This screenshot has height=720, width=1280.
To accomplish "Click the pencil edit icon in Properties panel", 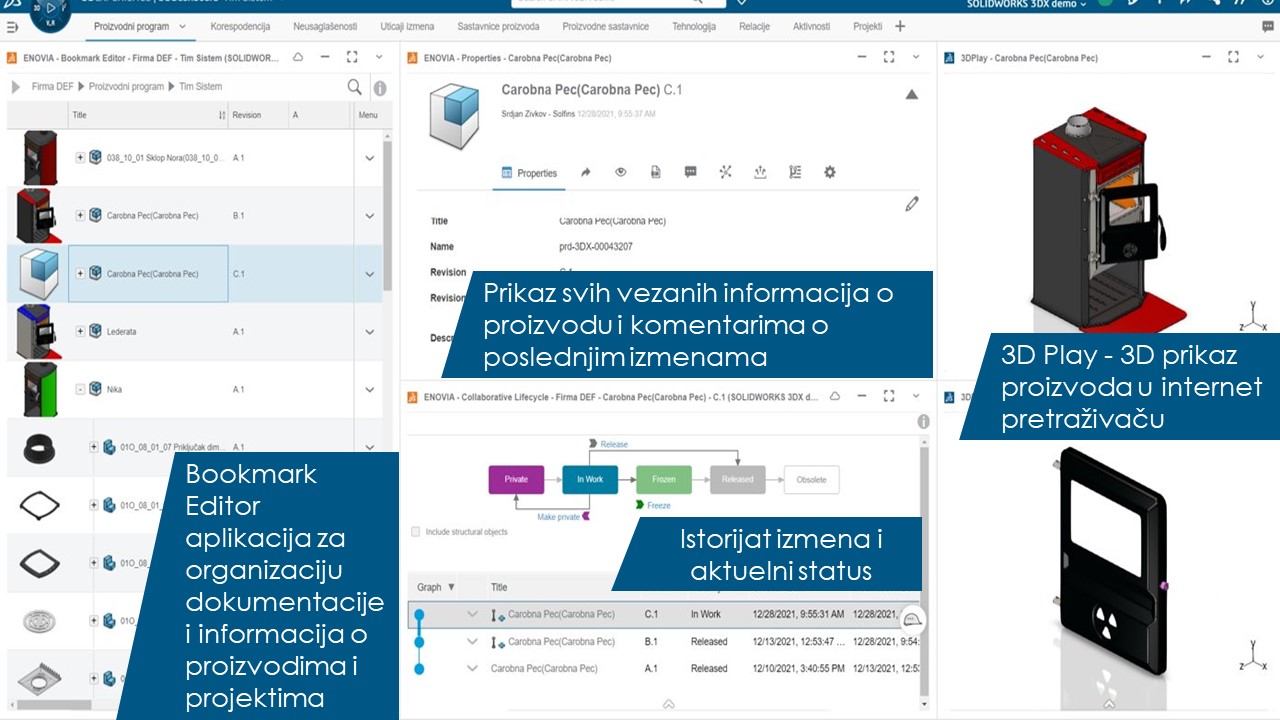I will [x=911, y=203].
